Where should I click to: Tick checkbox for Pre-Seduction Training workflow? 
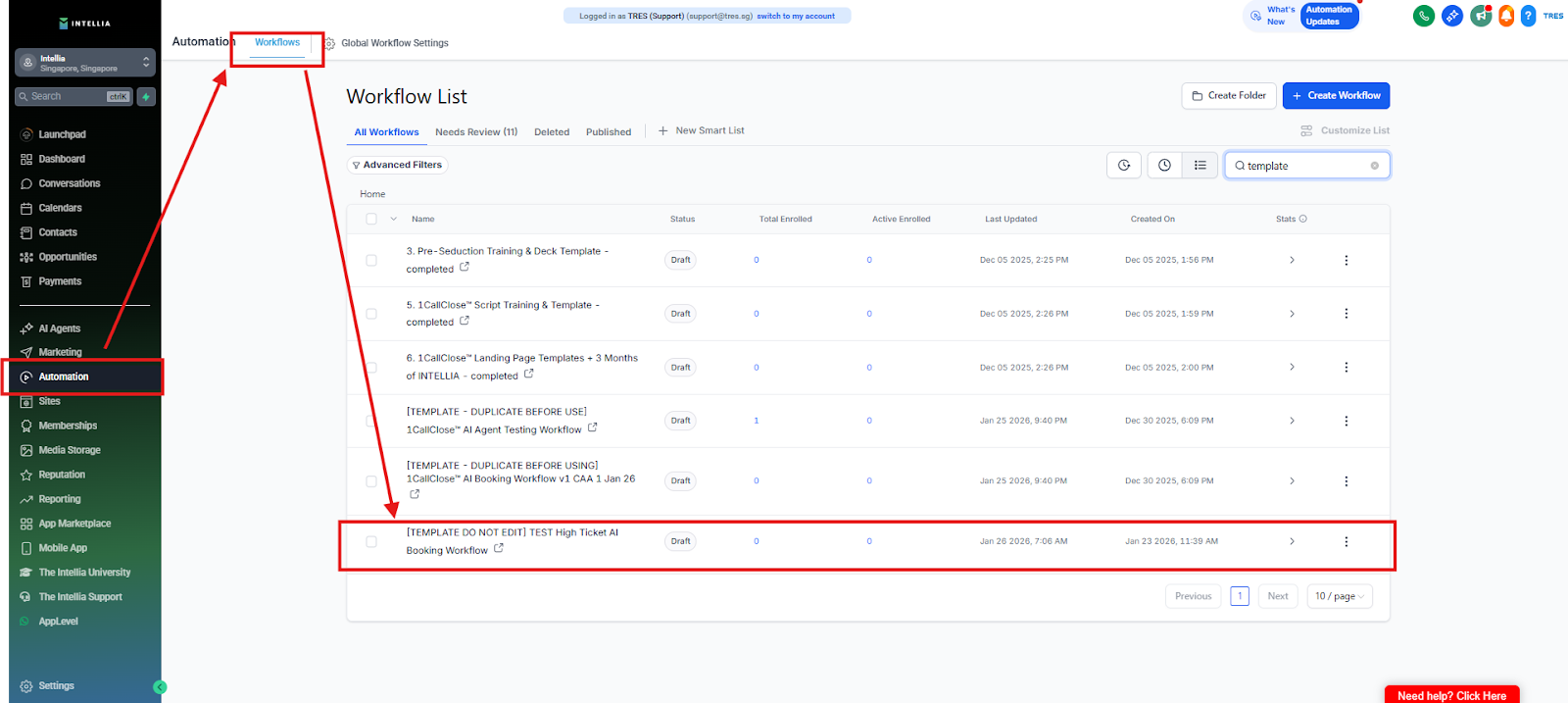(x=371, y=261)
